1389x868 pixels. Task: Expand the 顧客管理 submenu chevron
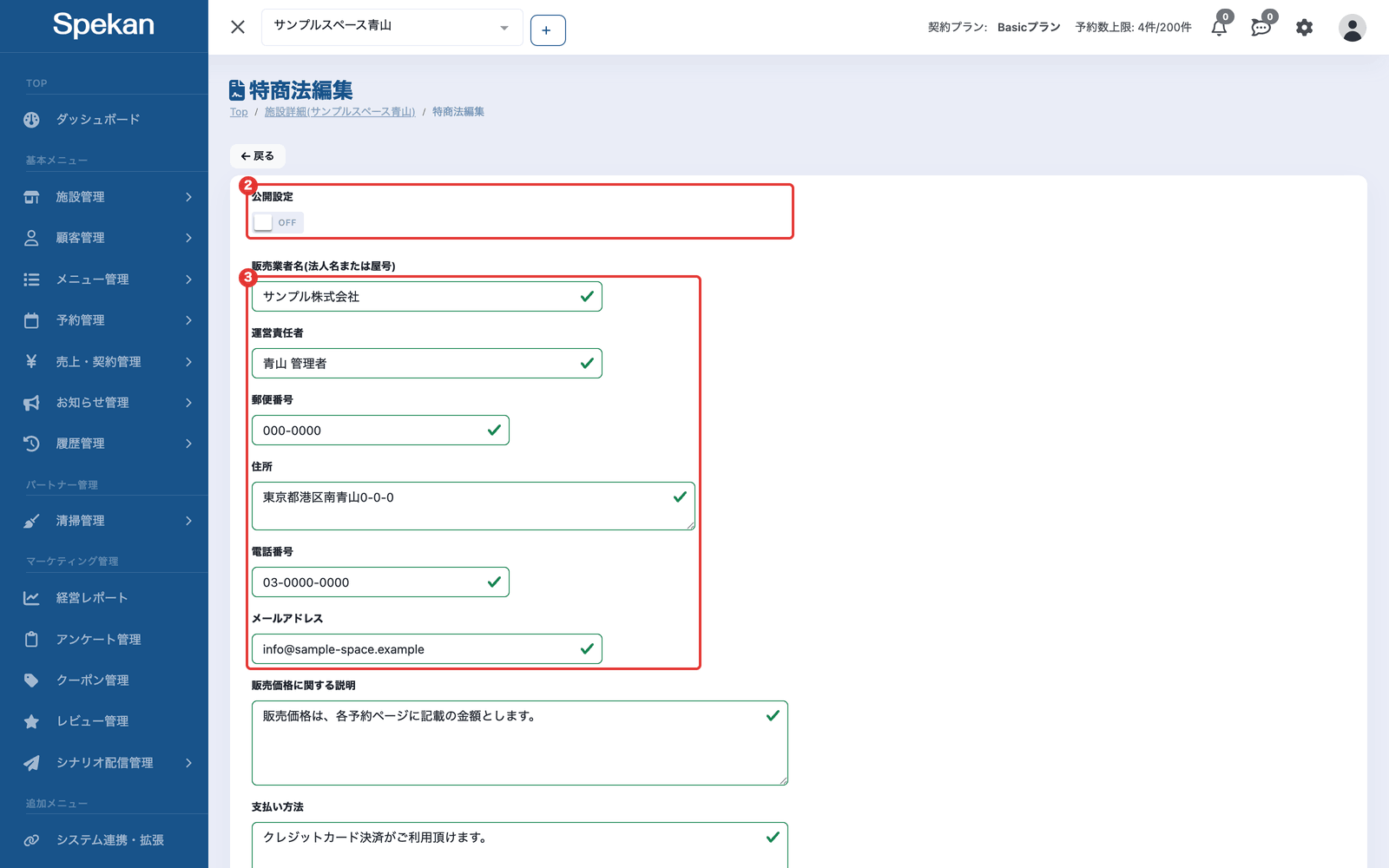188,238
